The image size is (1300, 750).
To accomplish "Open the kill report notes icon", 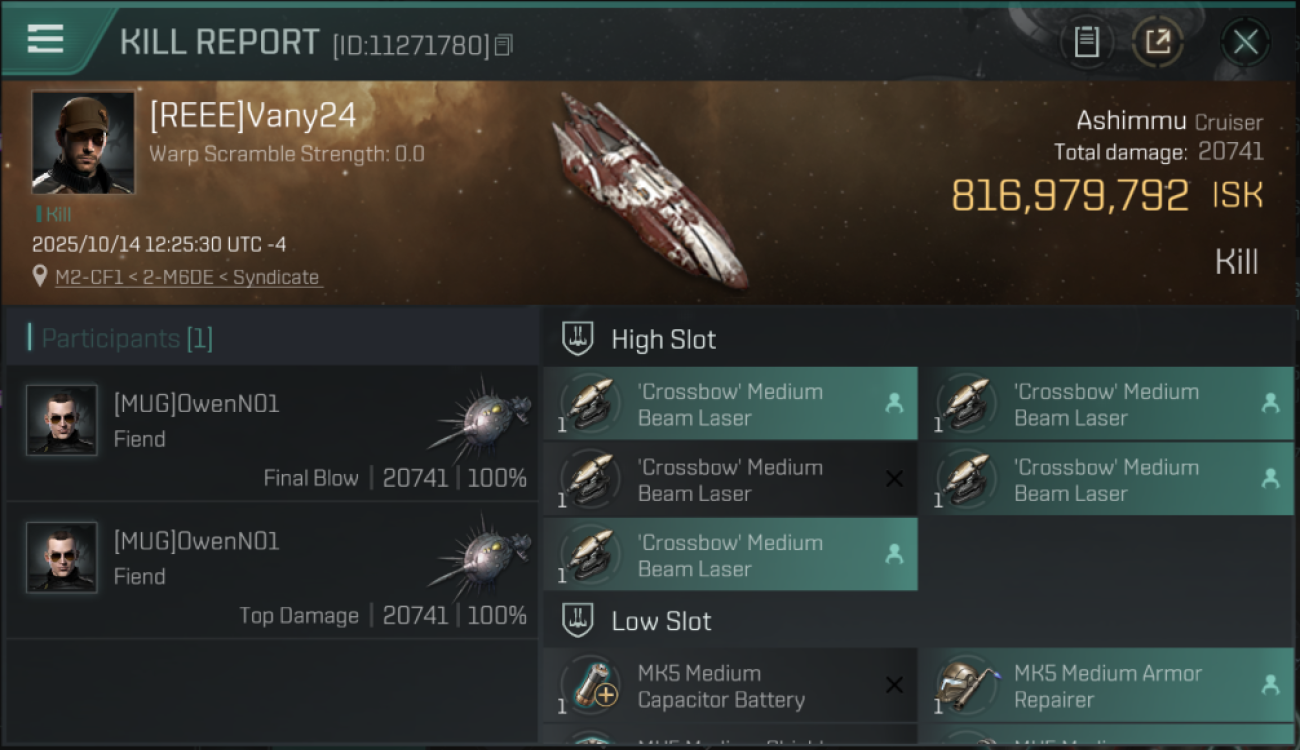I will 1087,42.
